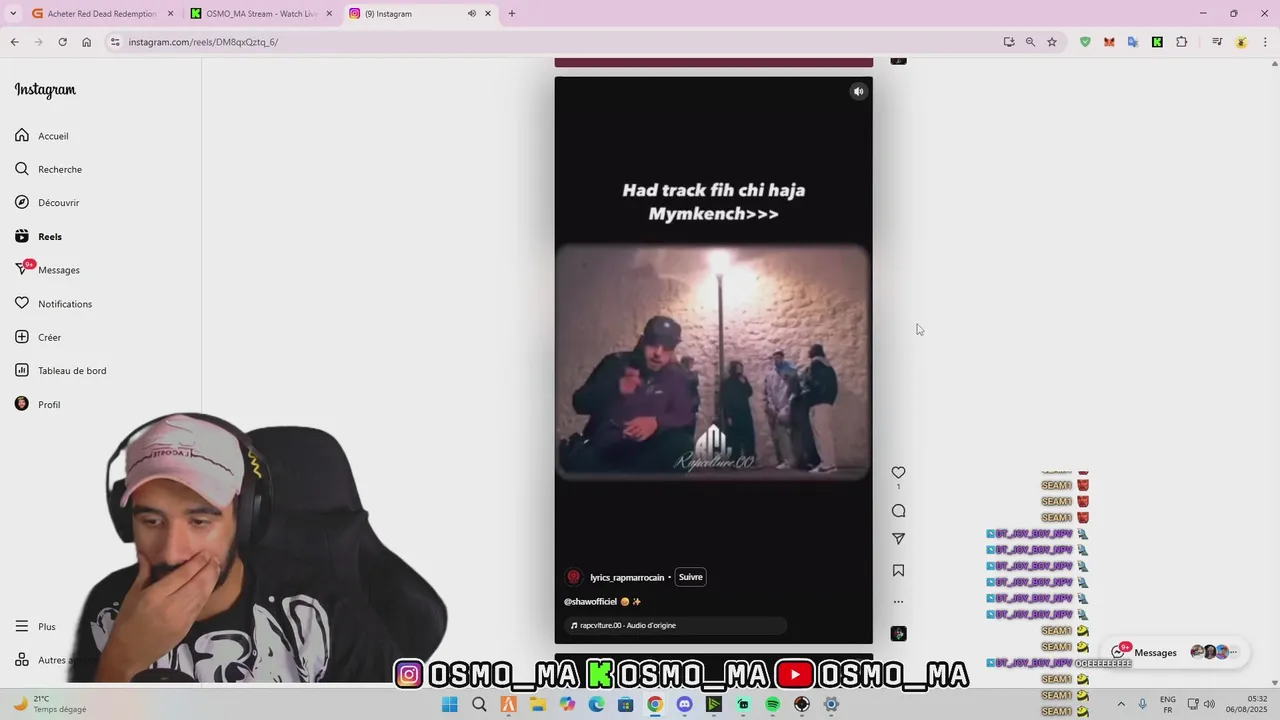Switch to OSMO_MA Stream tab
1280x720 pixels.
coord(262,14)
